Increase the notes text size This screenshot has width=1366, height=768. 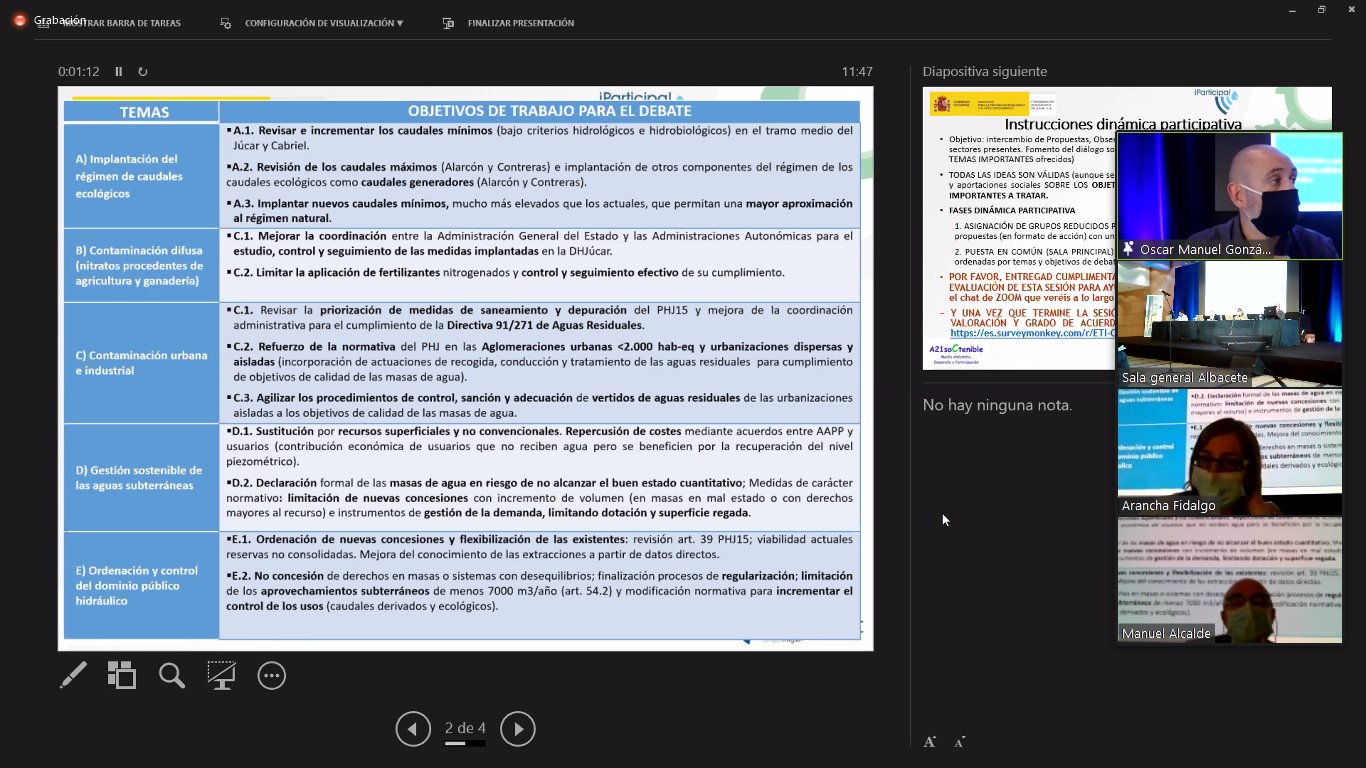pyautogui.click(x=930, y=742)
